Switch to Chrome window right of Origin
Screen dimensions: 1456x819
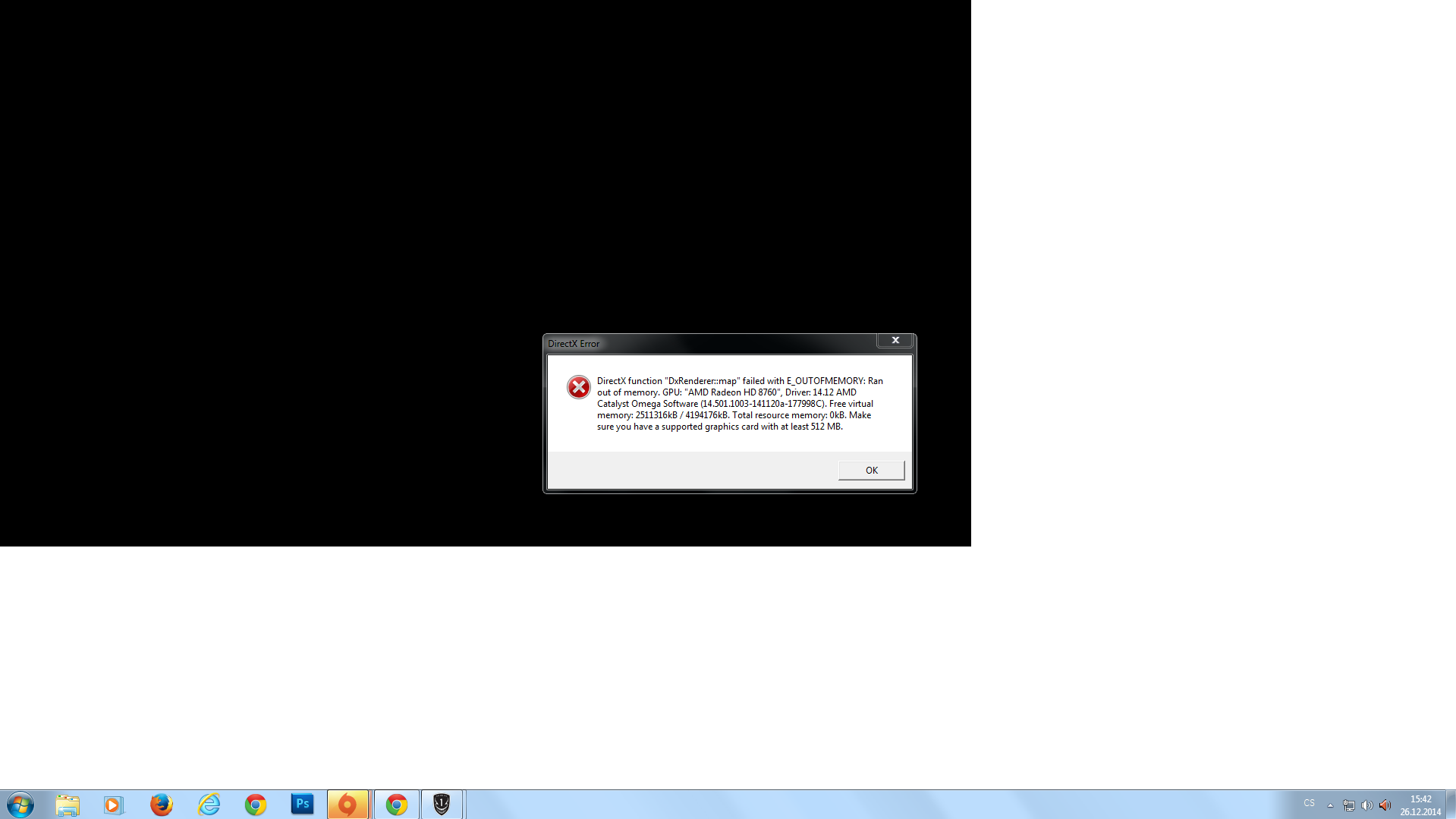point(396,805)
